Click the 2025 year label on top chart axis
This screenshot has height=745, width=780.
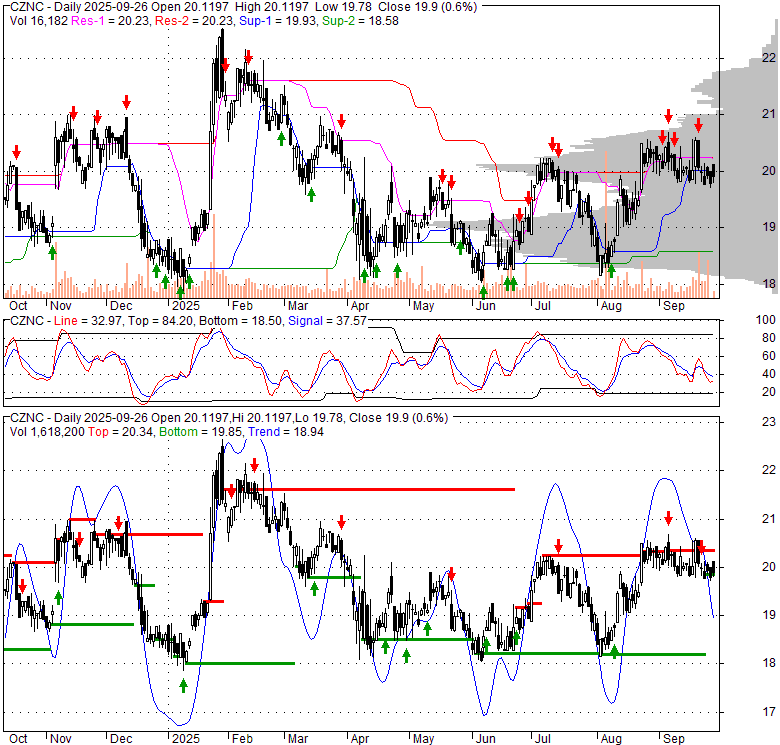click(186, 306)
